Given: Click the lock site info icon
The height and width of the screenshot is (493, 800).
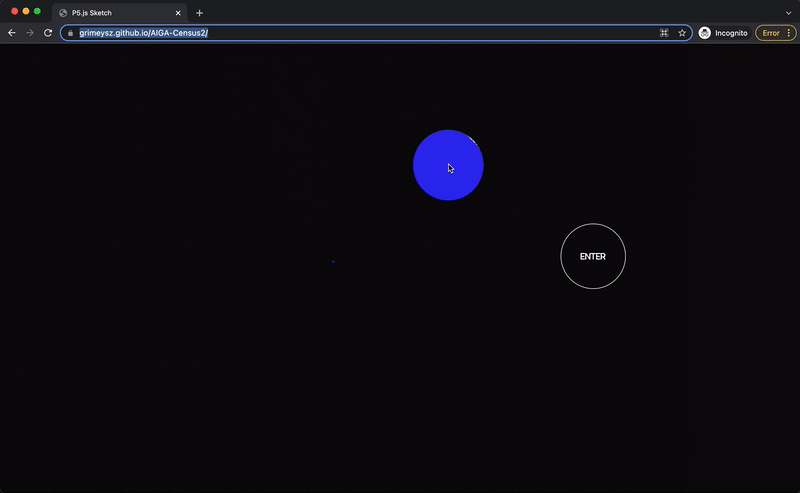Looking at the screenshot, I should 70,33.
